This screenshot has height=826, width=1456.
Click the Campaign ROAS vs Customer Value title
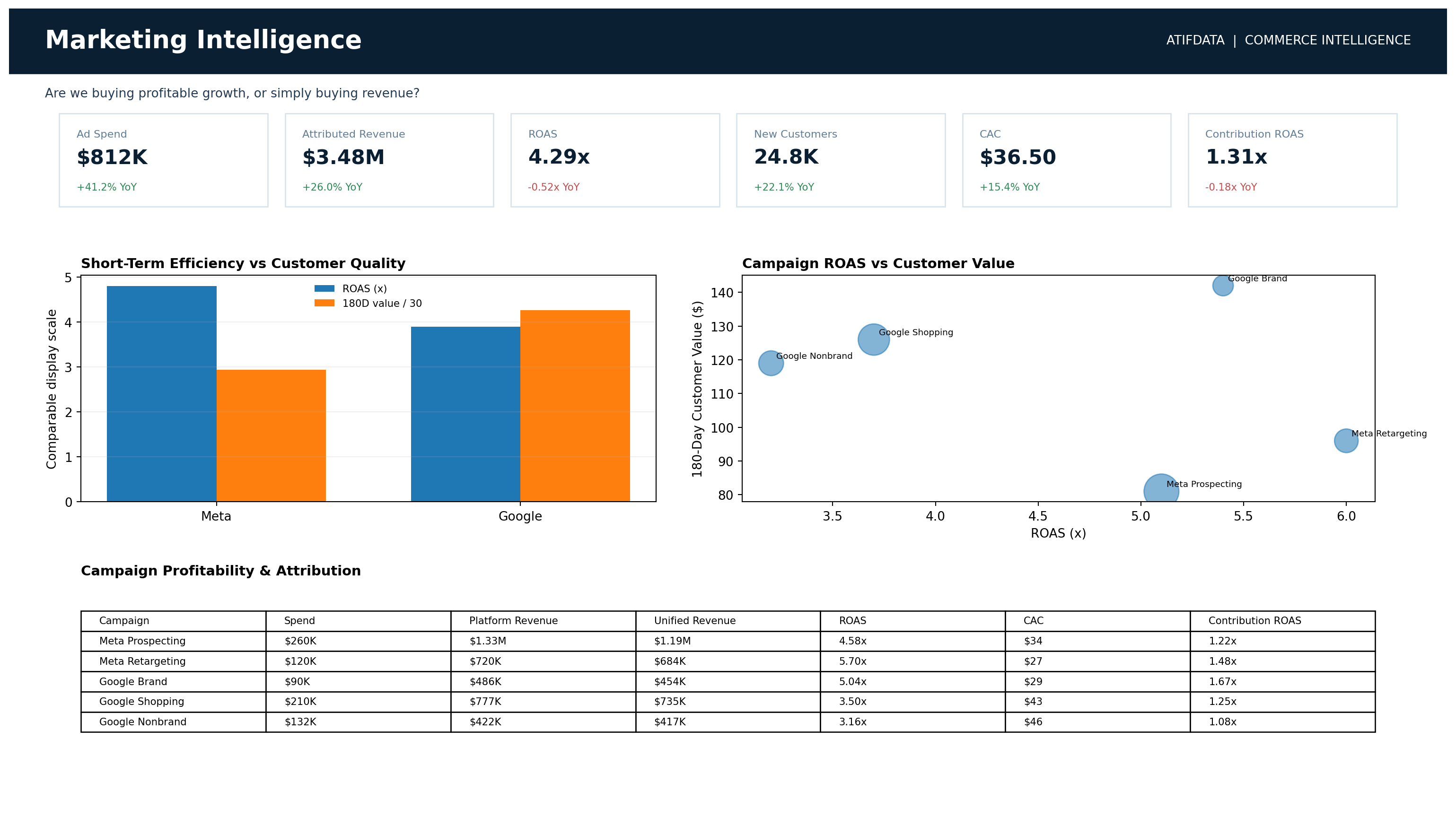click(878, 264)
